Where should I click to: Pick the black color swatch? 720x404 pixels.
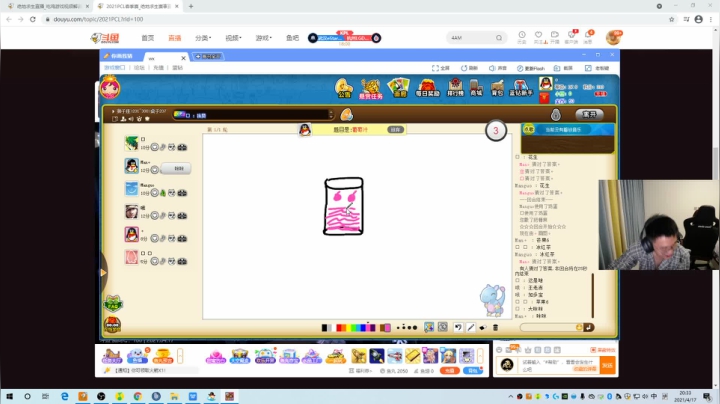(x=325, y=327)
